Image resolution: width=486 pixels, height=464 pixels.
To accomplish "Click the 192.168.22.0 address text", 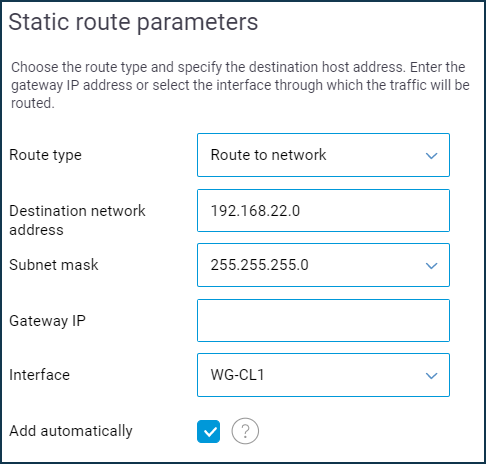I will (x=255, y=211).
